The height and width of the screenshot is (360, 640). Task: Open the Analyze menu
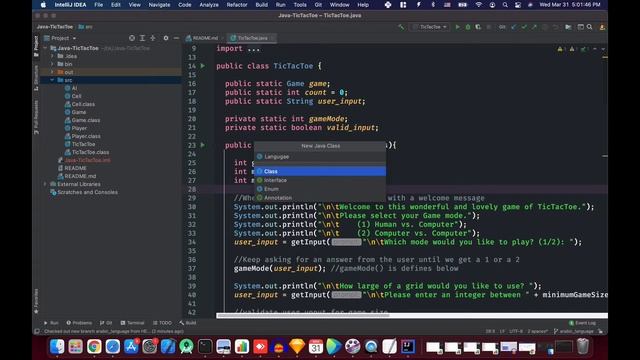coord(209,5)
